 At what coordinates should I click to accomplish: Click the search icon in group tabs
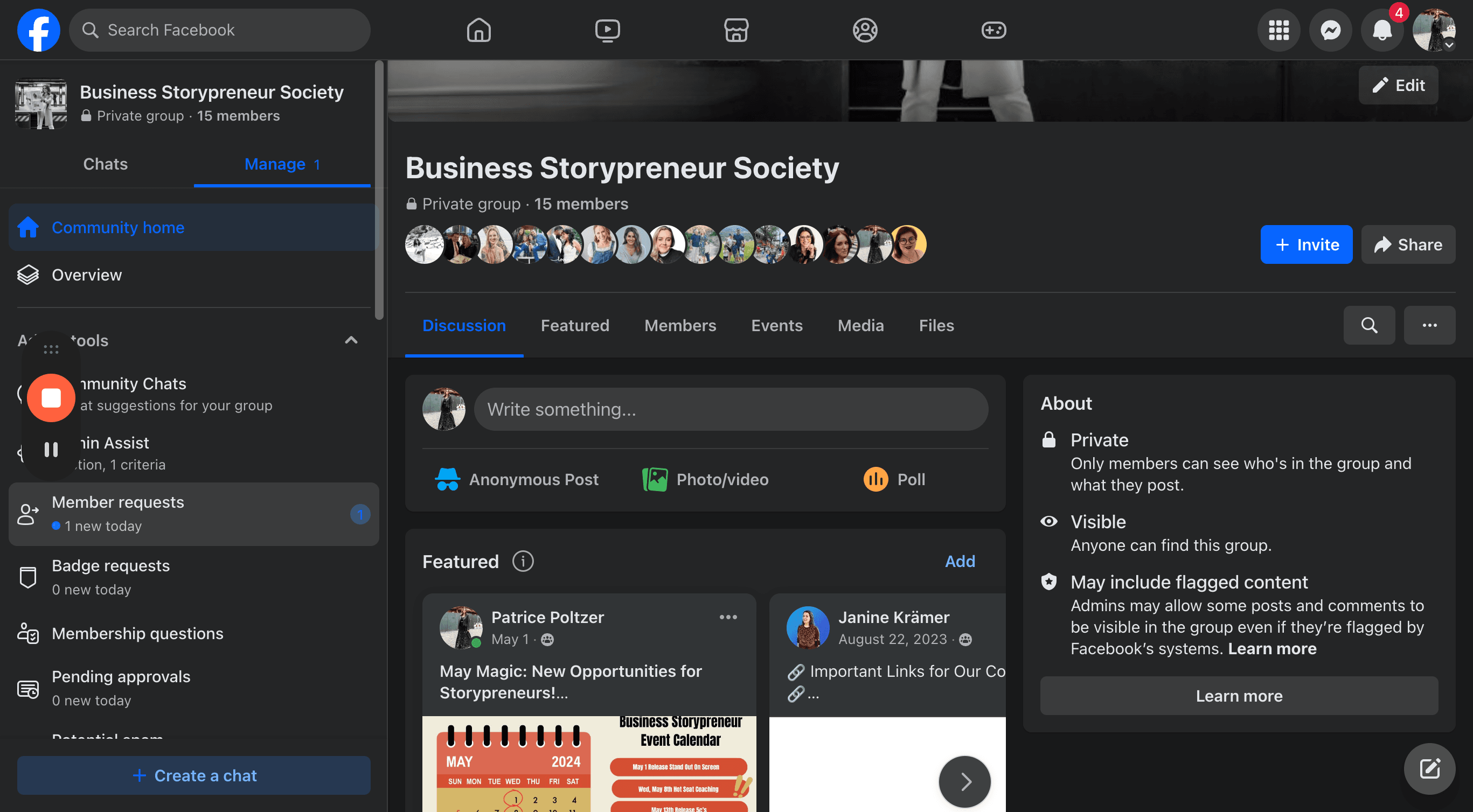[x=1369, y=325]
